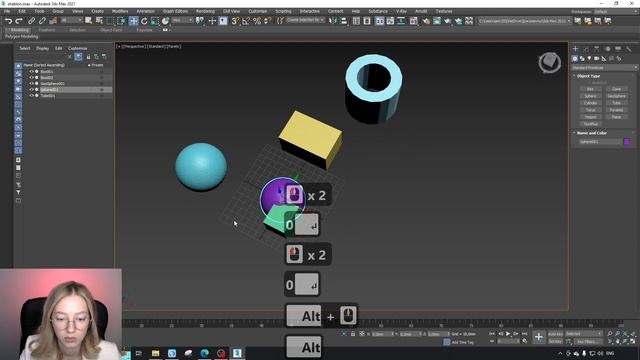Screen dimensions: 640x360
Task: Toggle visibility eye of Tube001
Action: (x=31, y=96)
